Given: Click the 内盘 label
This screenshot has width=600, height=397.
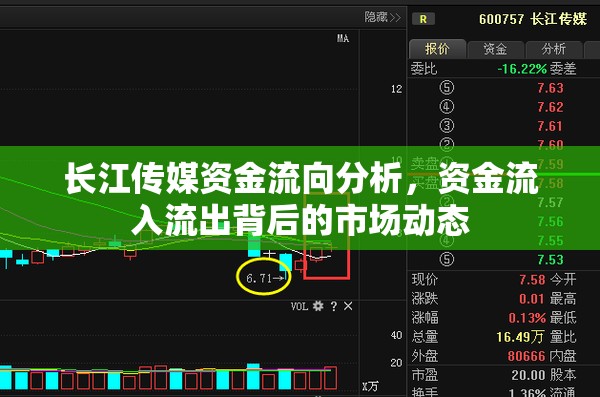Looking at the screenshot, I should 563,356.
